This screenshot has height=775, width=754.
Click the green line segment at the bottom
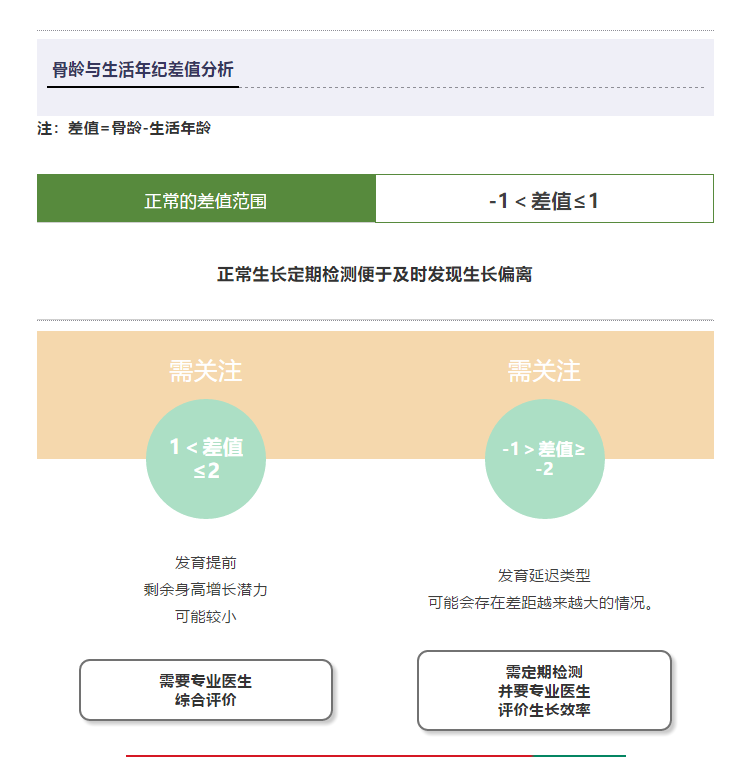pos(580,756)
